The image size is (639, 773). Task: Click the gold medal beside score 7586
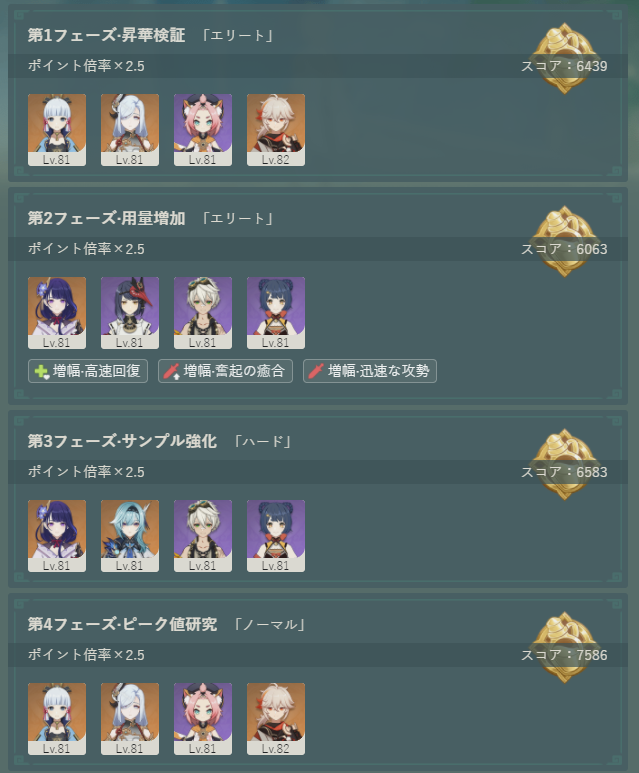pyautogui.click(x=564, y=648)
